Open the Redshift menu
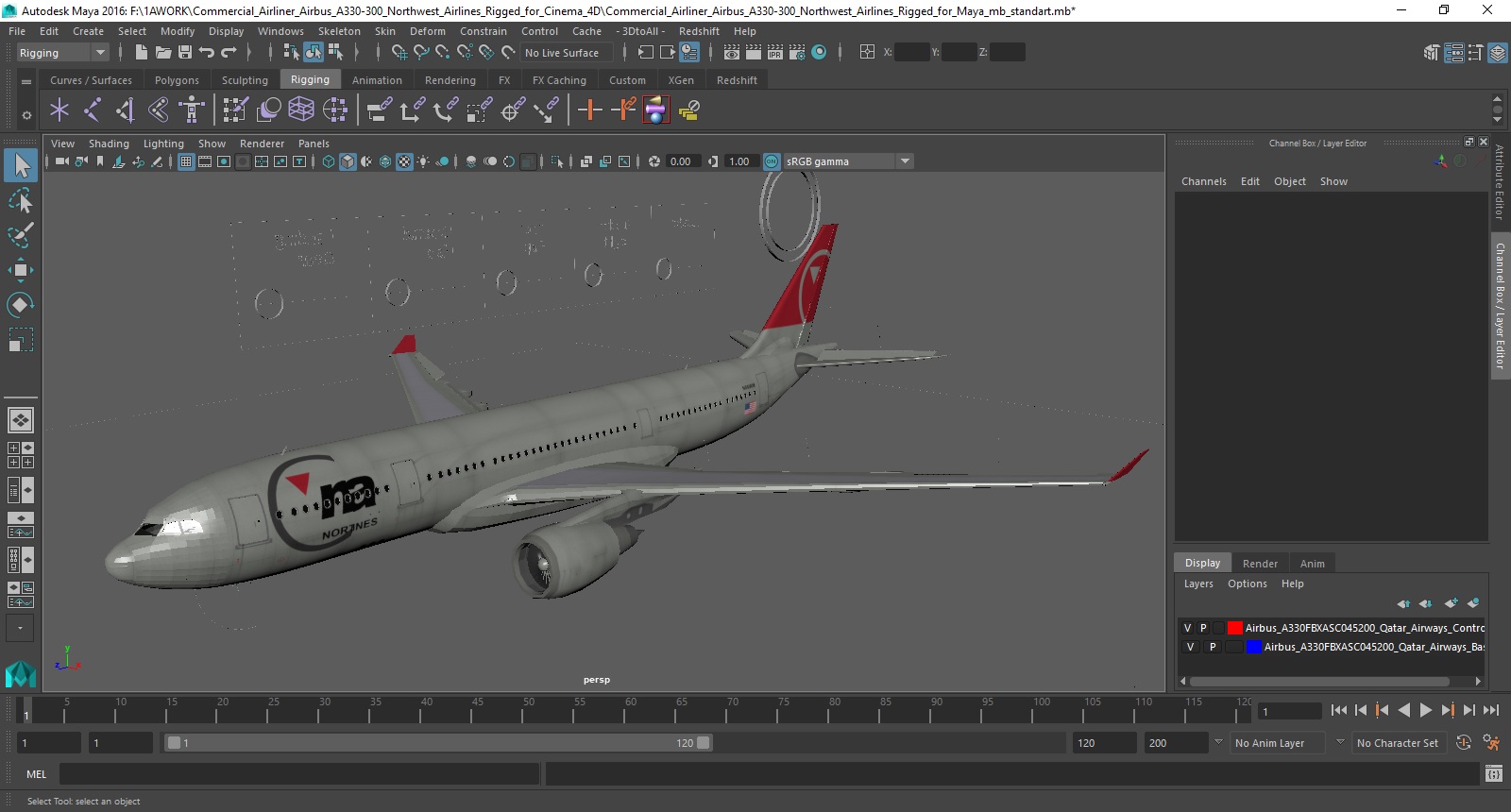The width and height of the screenshot is (1511, 812). [699, 31]
